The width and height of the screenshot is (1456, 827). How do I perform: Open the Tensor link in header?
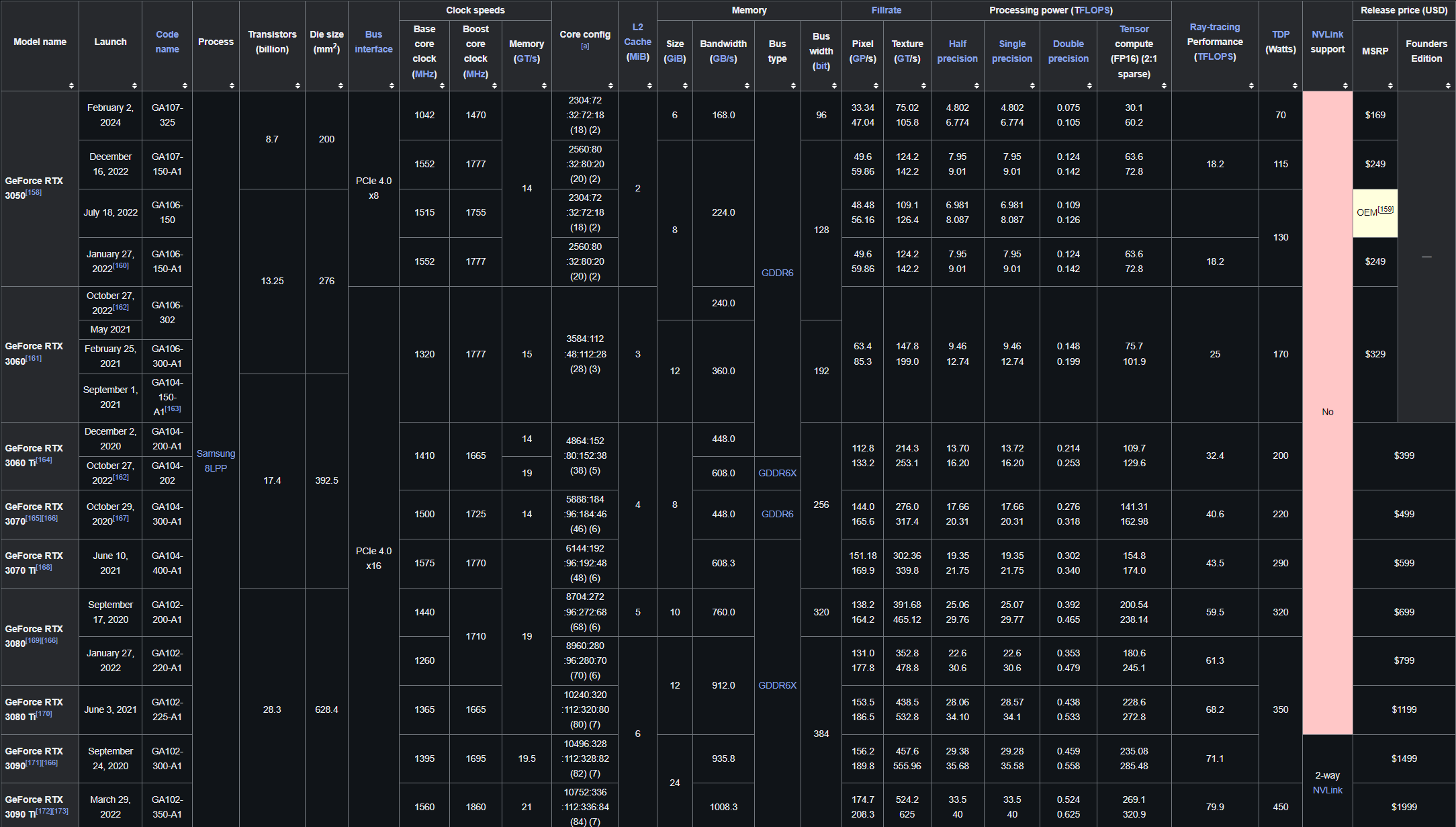(1134, 29)
